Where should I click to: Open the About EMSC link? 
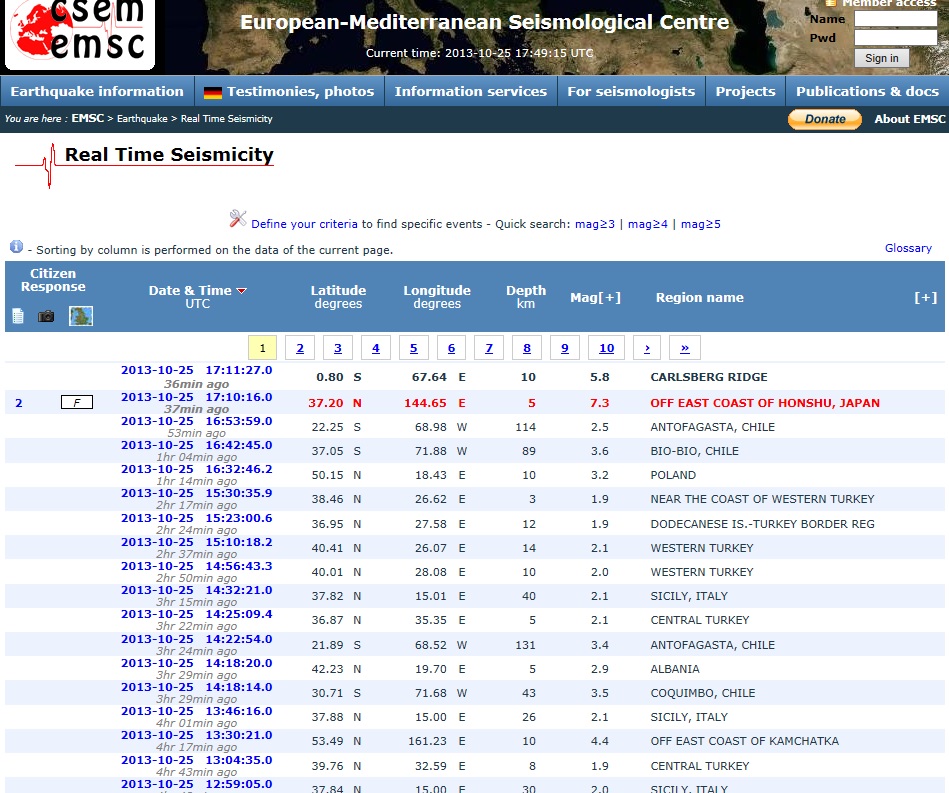[910, 119]
